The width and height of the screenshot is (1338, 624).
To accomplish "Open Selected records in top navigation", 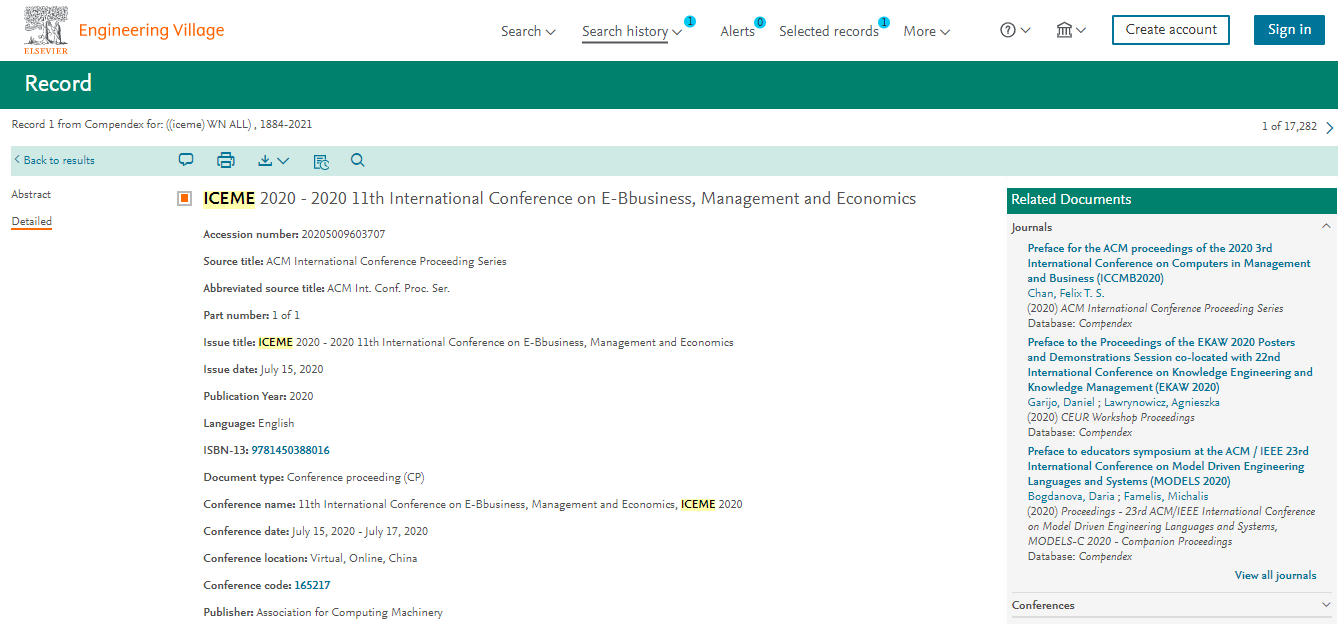I will point(829,31).
